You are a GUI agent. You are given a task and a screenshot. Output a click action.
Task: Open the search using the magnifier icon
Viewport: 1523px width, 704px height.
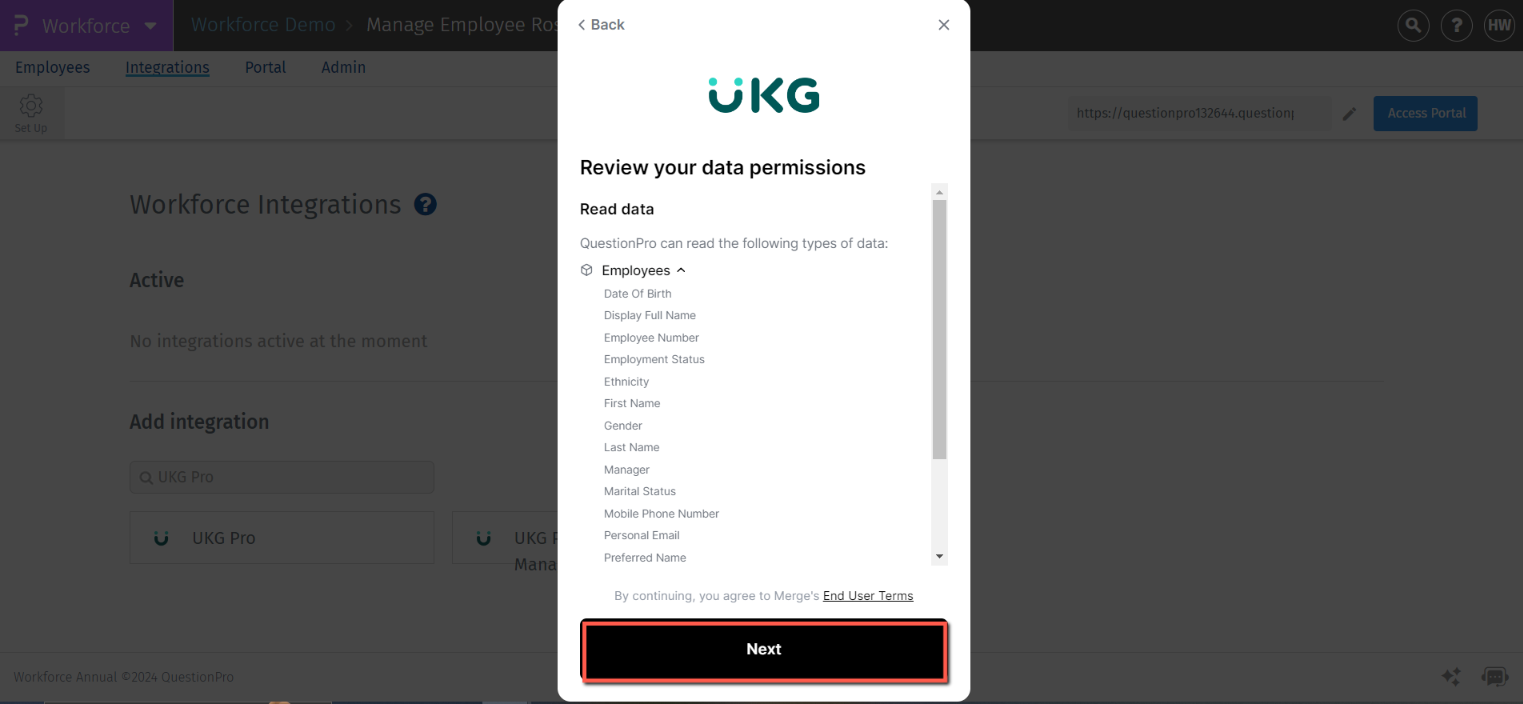[x=1413, y=25]
